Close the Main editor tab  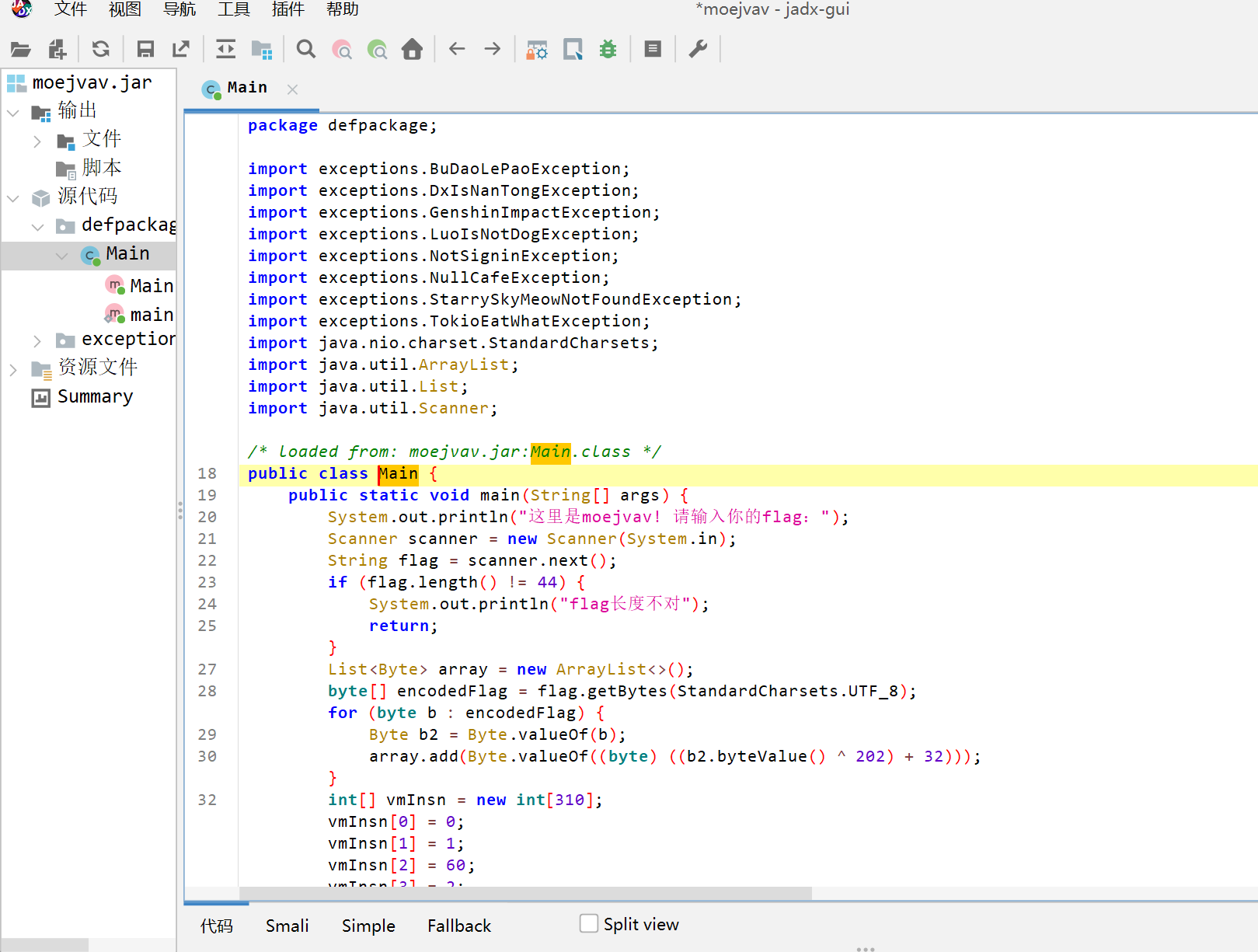point(292,89)
